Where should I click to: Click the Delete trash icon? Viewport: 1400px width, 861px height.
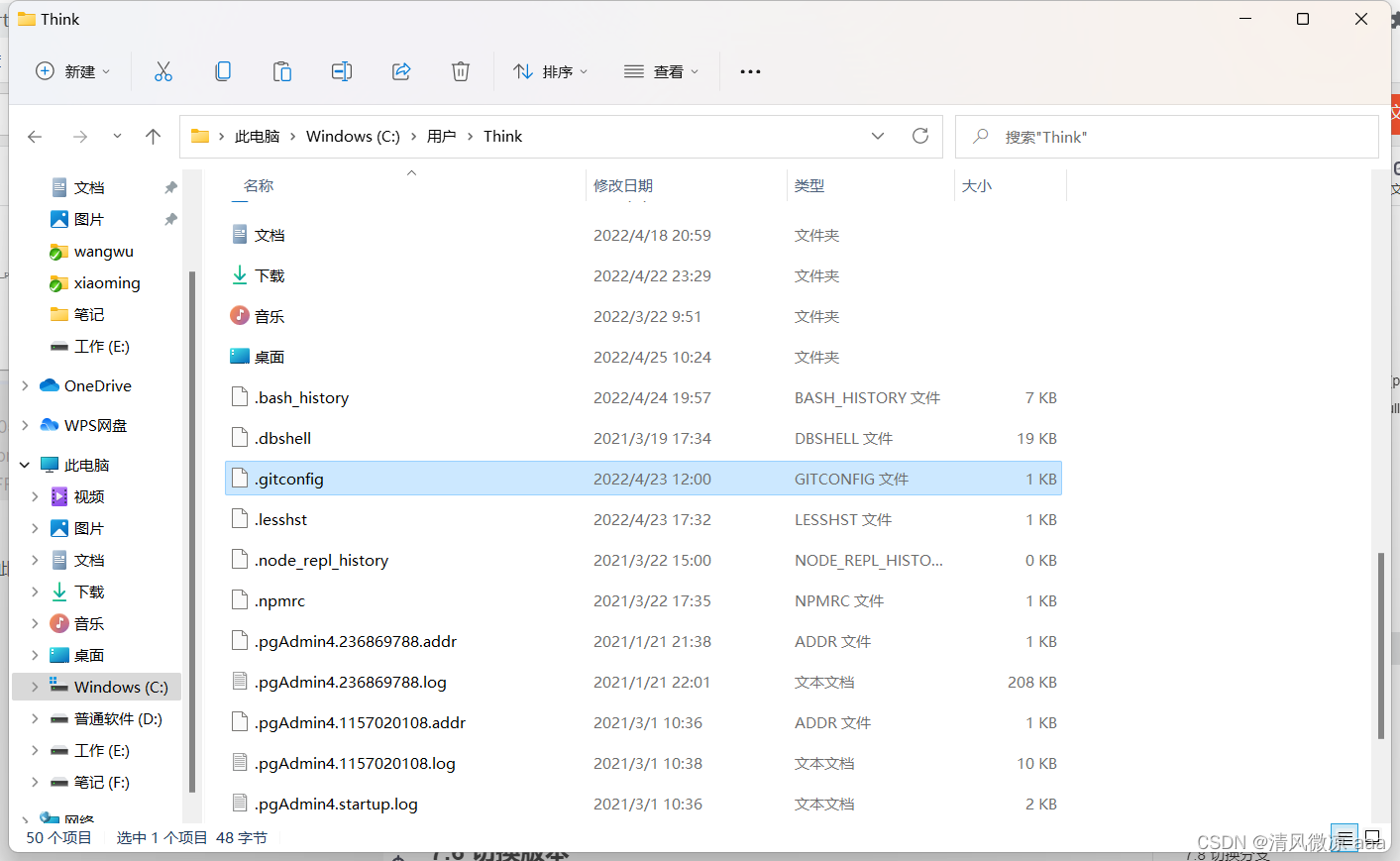[461, 71]
